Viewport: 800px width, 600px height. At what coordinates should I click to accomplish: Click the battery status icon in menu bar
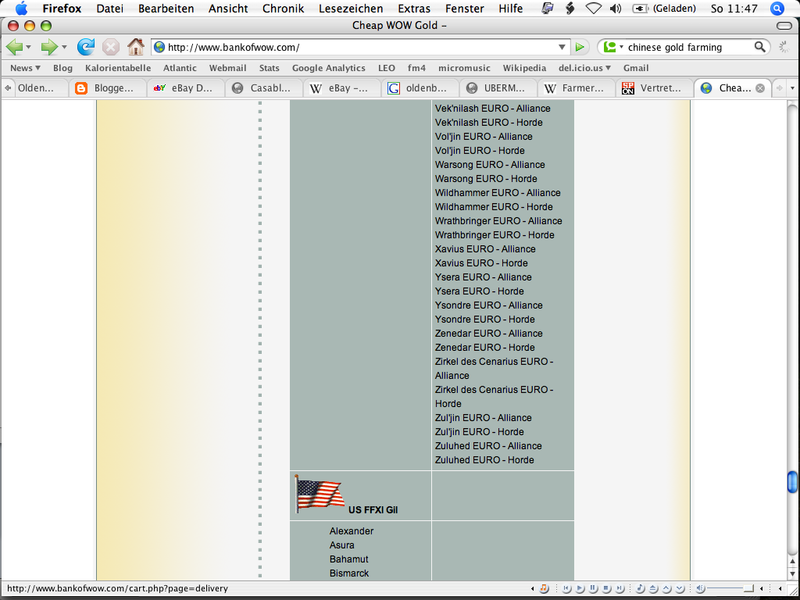click(x=640, y=9)
